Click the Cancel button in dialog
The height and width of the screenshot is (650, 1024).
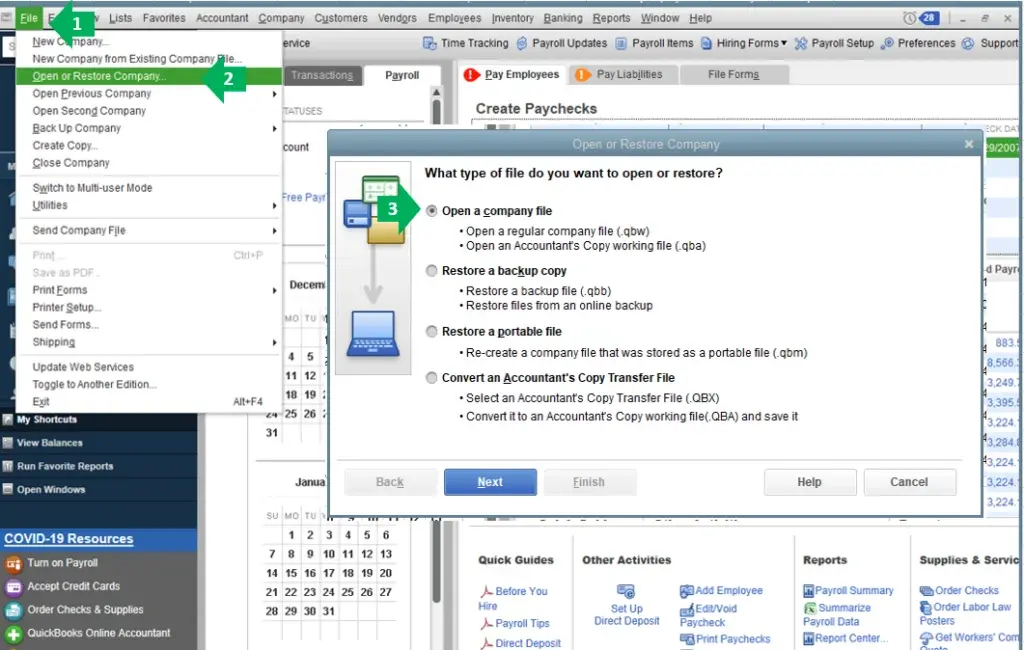coord(909,482)
